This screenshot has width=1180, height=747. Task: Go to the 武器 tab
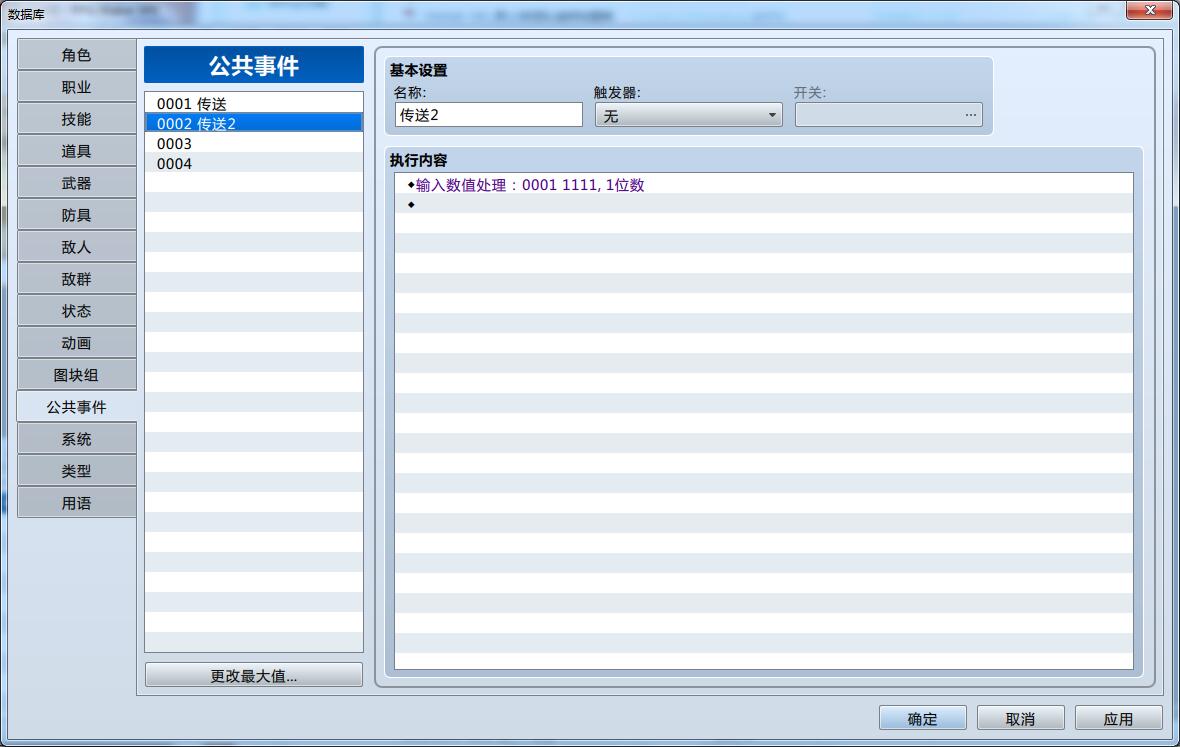76,183
